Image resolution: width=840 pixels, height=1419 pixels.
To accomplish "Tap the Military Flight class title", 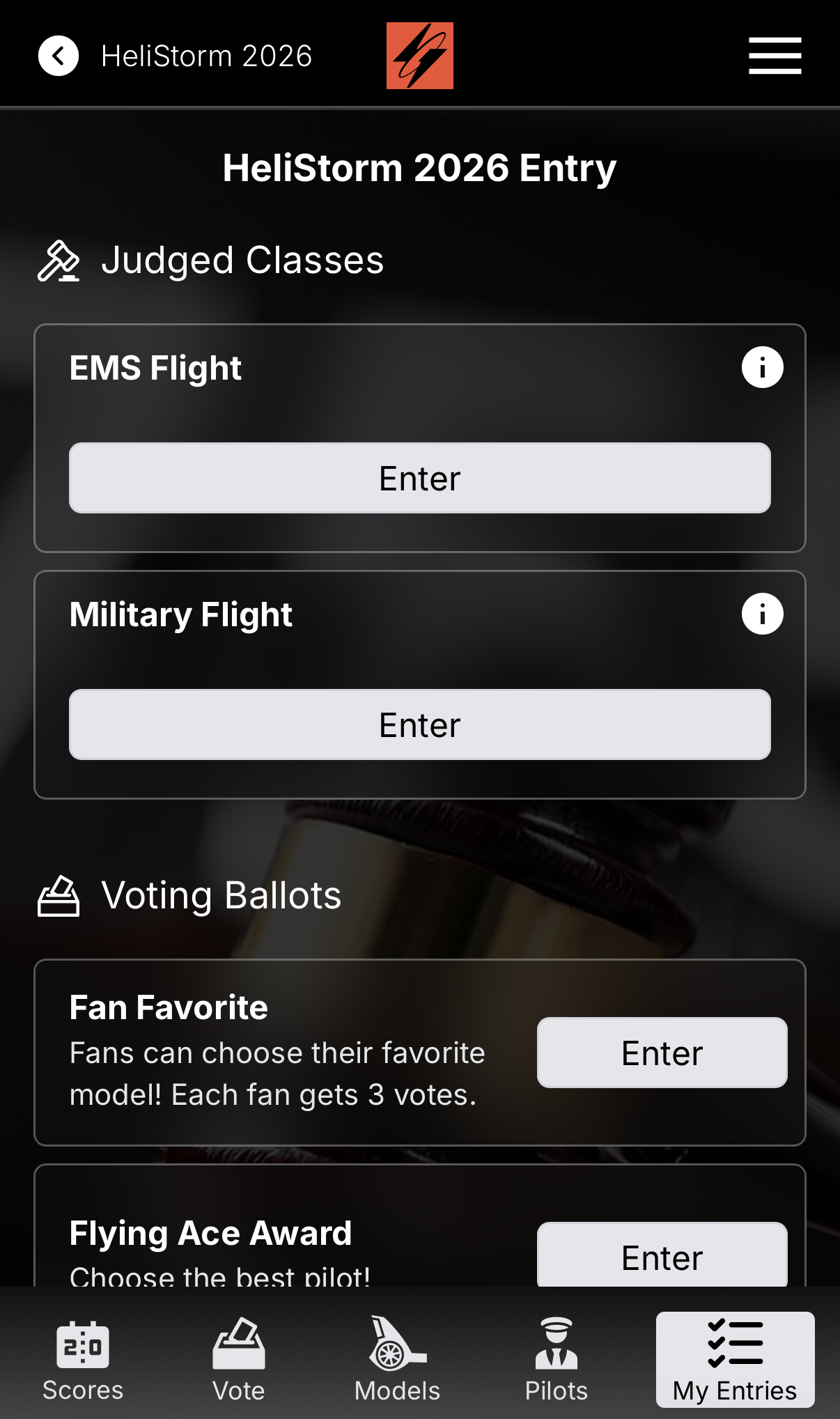I will (x=180, y=614).
